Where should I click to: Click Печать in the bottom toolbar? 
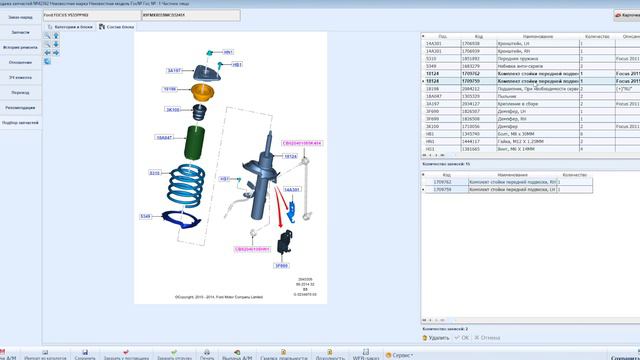pyautogui.click(x=207, y=355)
